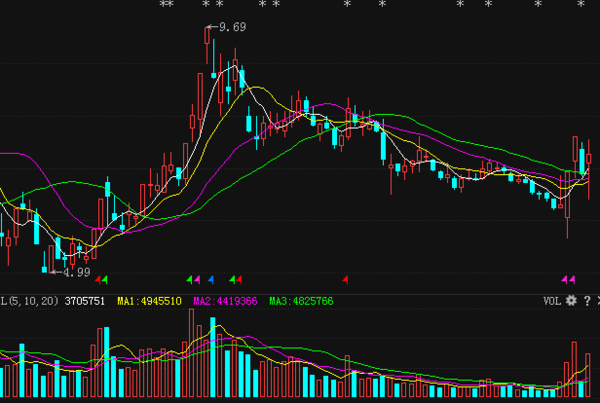Select the leftmost red flag near 4.99
This screenshot has width=600, height=403.
(x=98, y=280)
